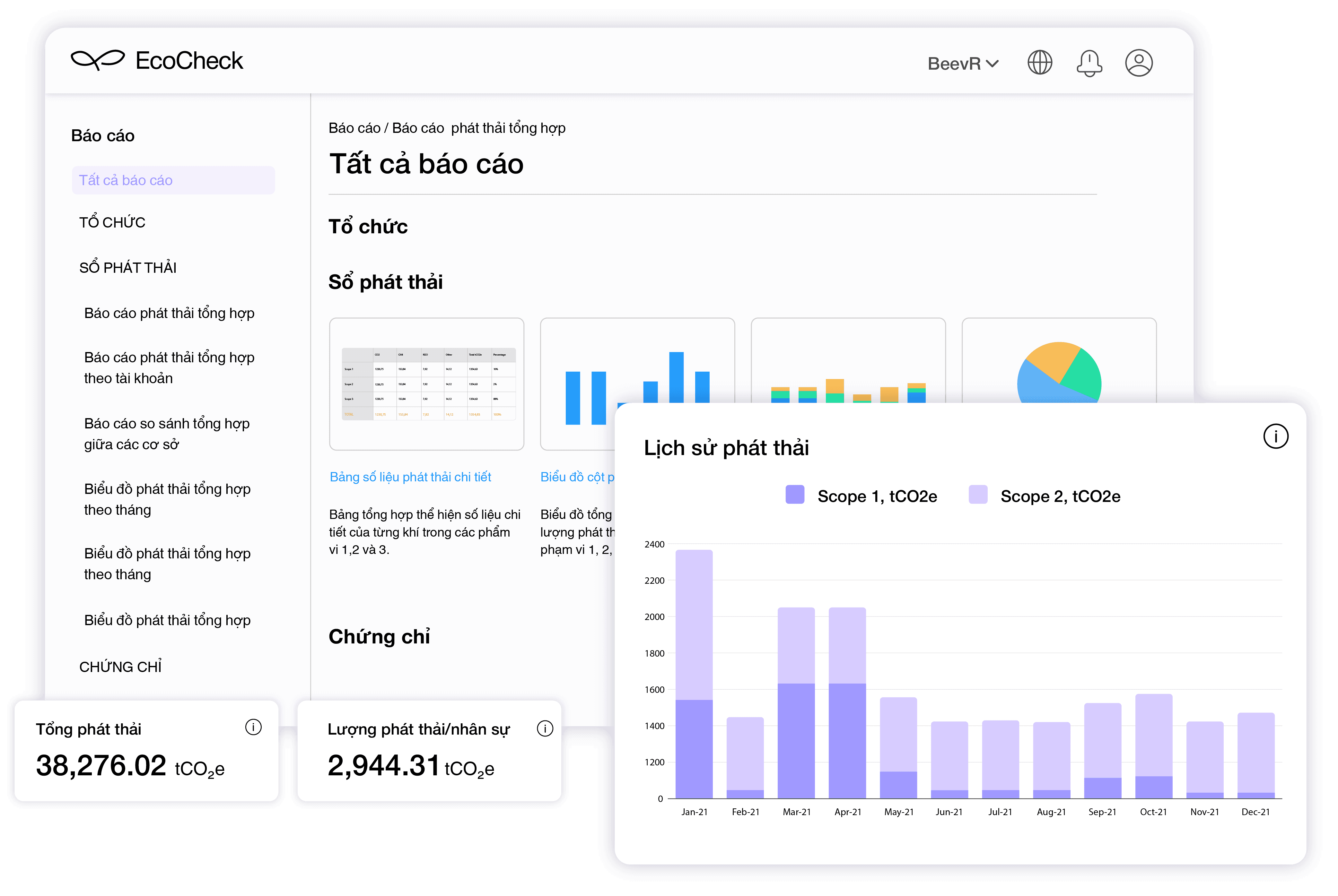Click the 'Sep-21' axis label

click(1102, 811)
